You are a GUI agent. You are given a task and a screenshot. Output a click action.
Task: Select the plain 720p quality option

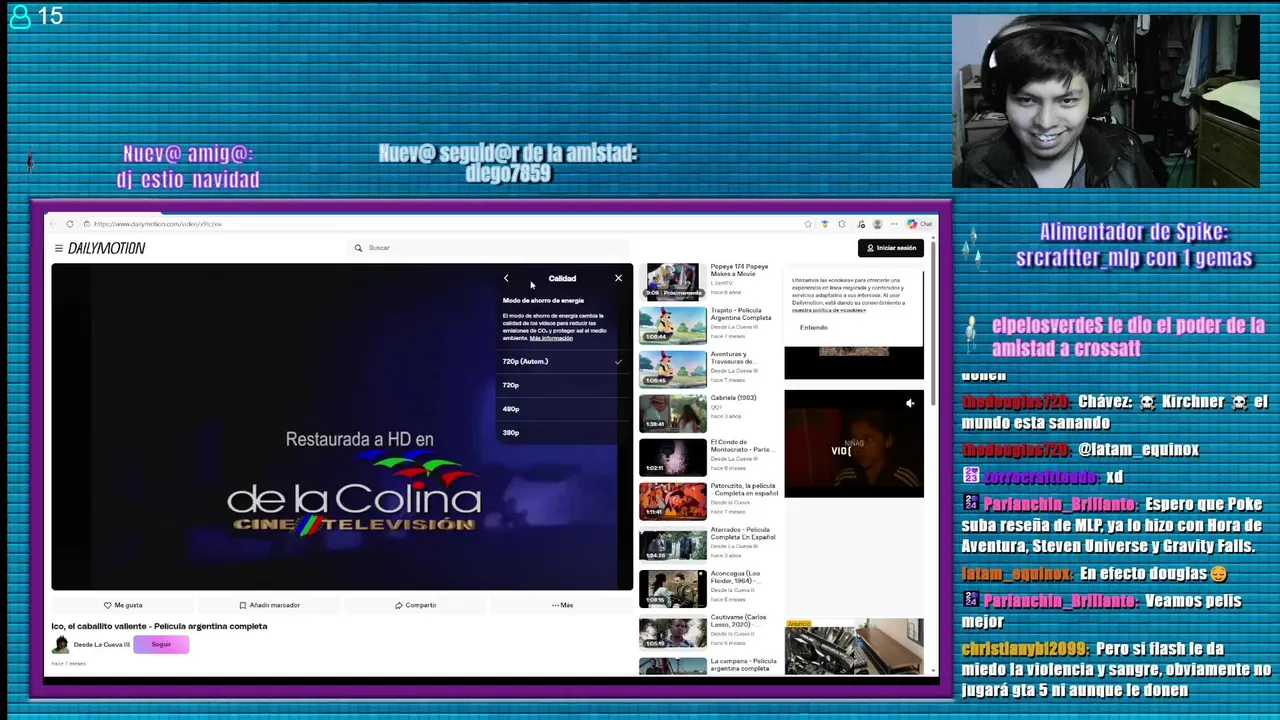(562, 385)
